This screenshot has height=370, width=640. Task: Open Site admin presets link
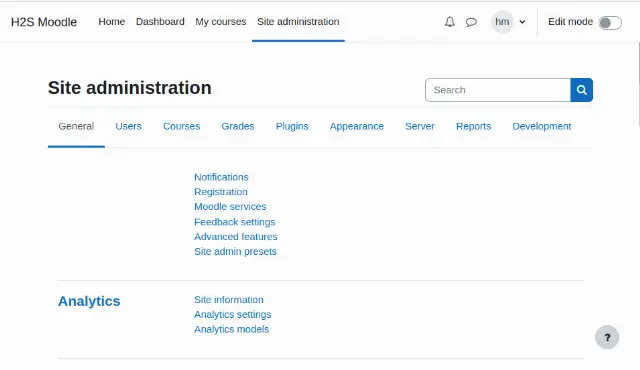coord(235,251)
